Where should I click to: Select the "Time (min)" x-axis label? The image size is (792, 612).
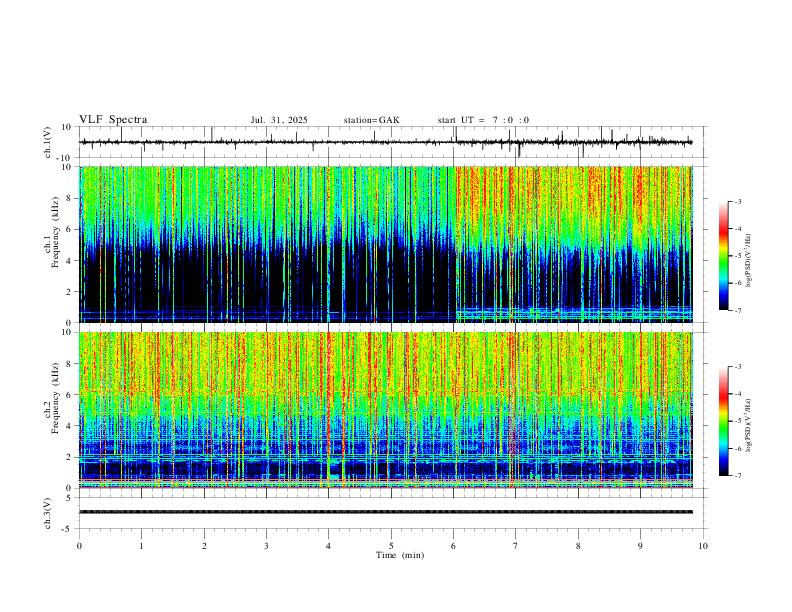pyautogui.click(x=400, y=555)
